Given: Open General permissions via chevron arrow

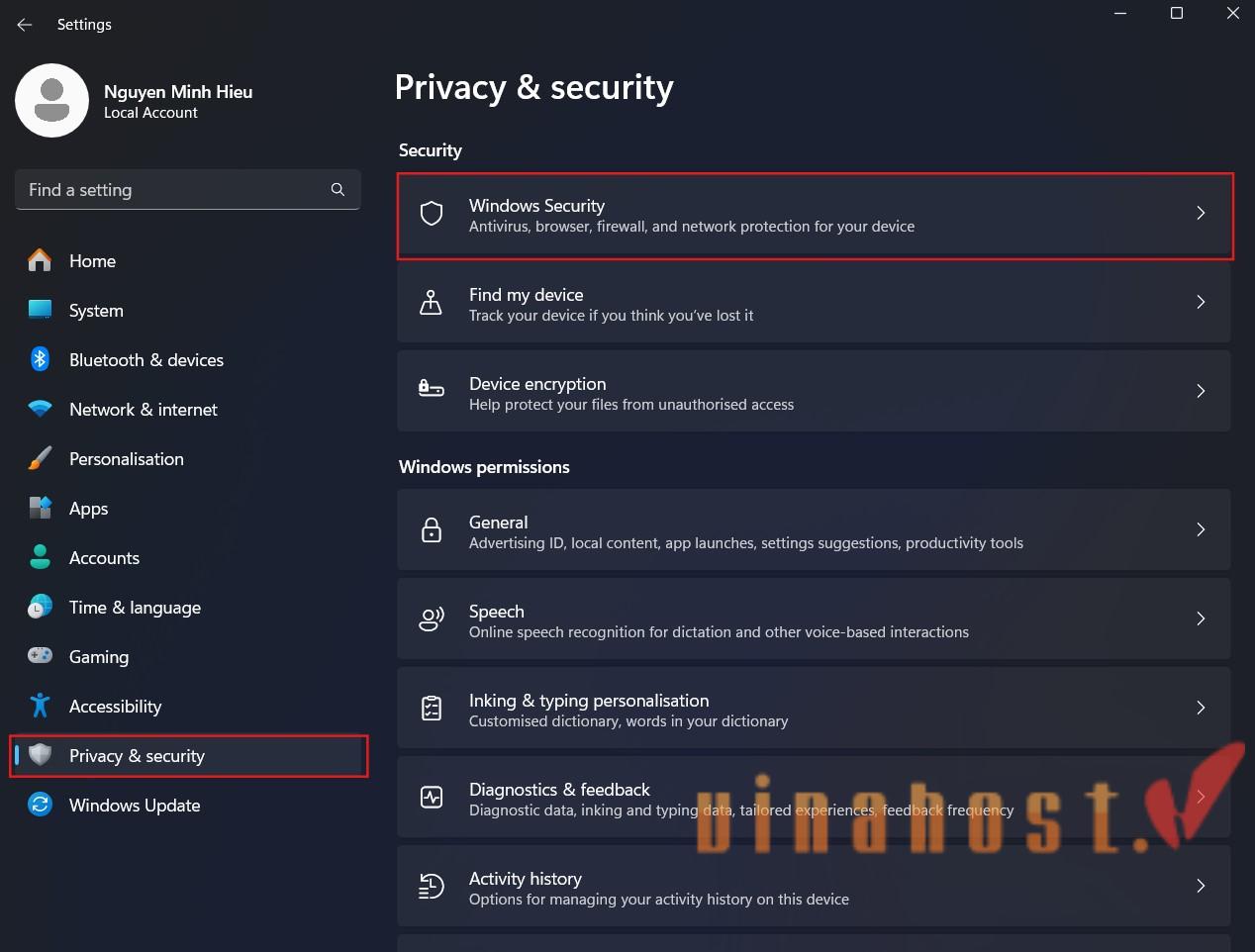Looking at the screenshot, I should (1201, 529).
